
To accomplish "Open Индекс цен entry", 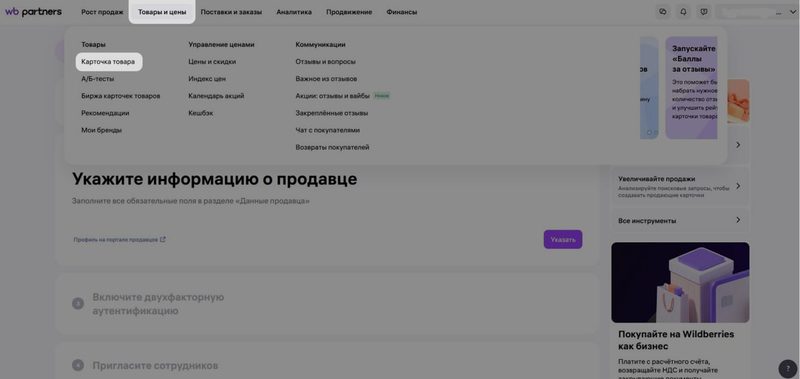I will click(x=207, y=79).
